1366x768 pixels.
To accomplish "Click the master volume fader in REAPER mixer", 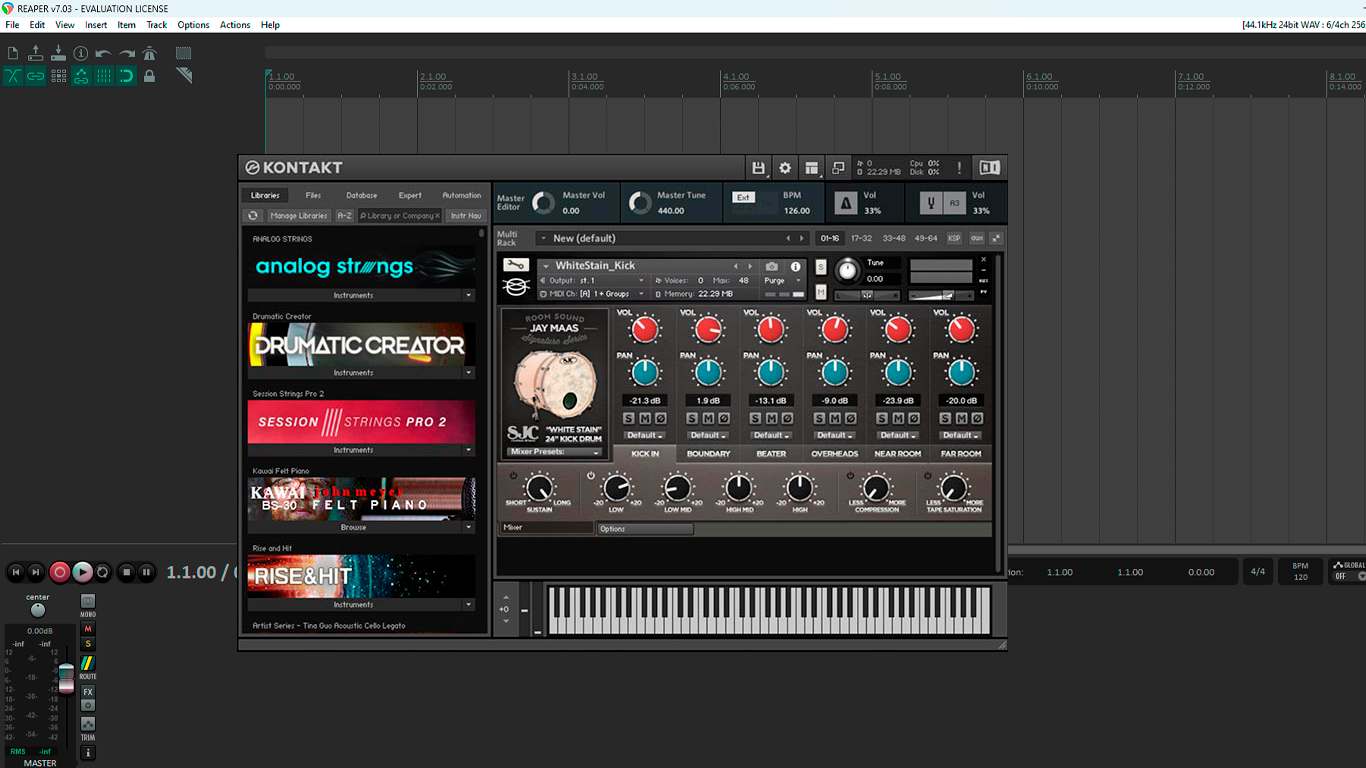I will [x=66, y=677].
